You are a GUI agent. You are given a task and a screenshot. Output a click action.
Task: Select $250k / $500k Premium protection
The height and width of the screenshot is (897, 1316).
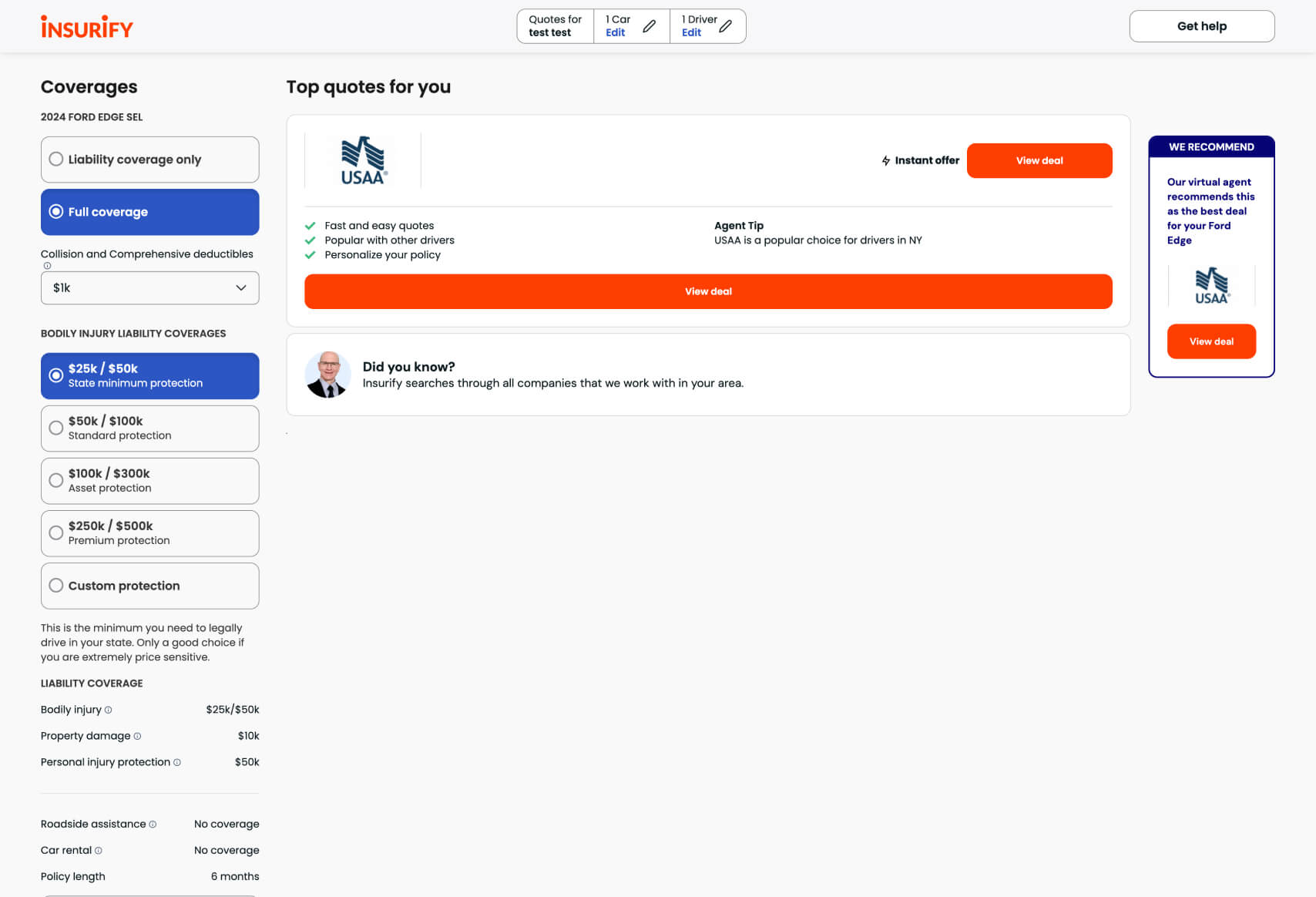pos(150,533)
